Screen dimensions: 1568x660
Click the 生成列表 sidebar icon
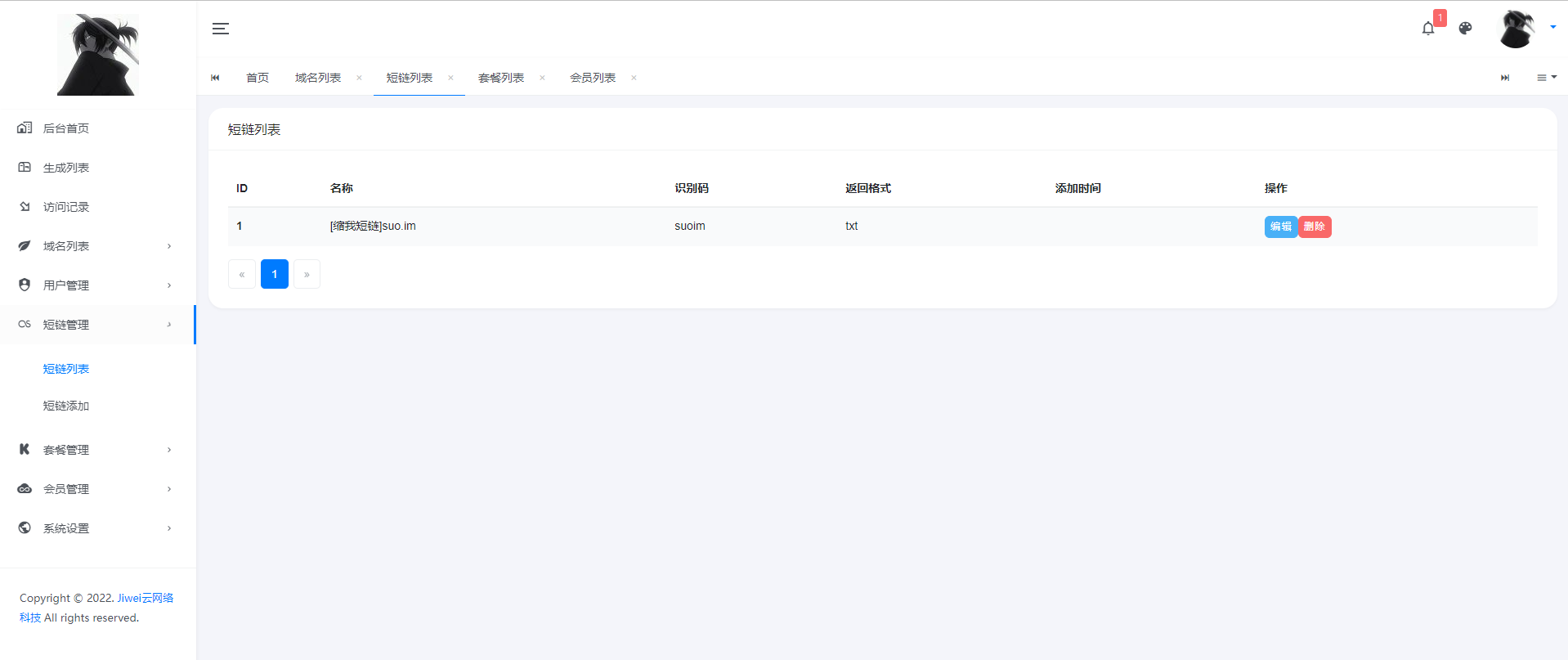(x=25, y=167)
